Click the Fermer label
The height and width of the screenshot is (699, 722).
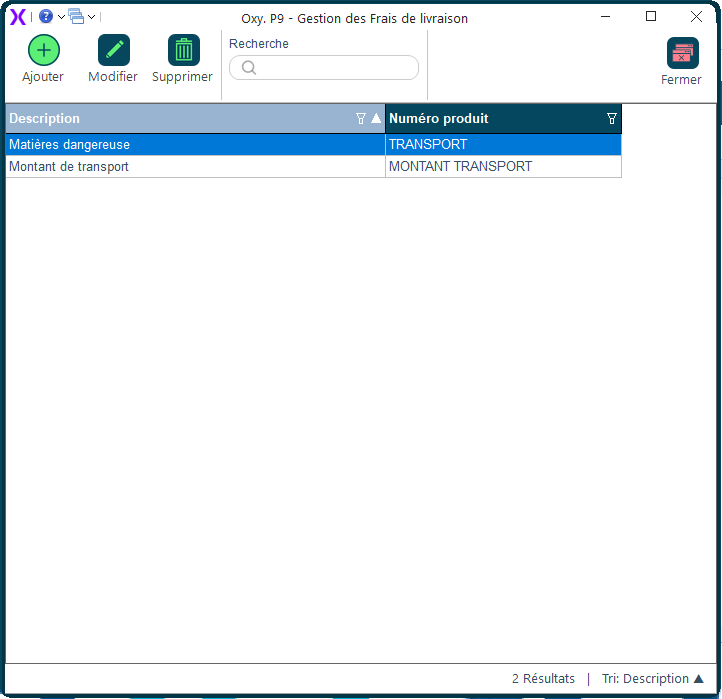tap(681, 80)
